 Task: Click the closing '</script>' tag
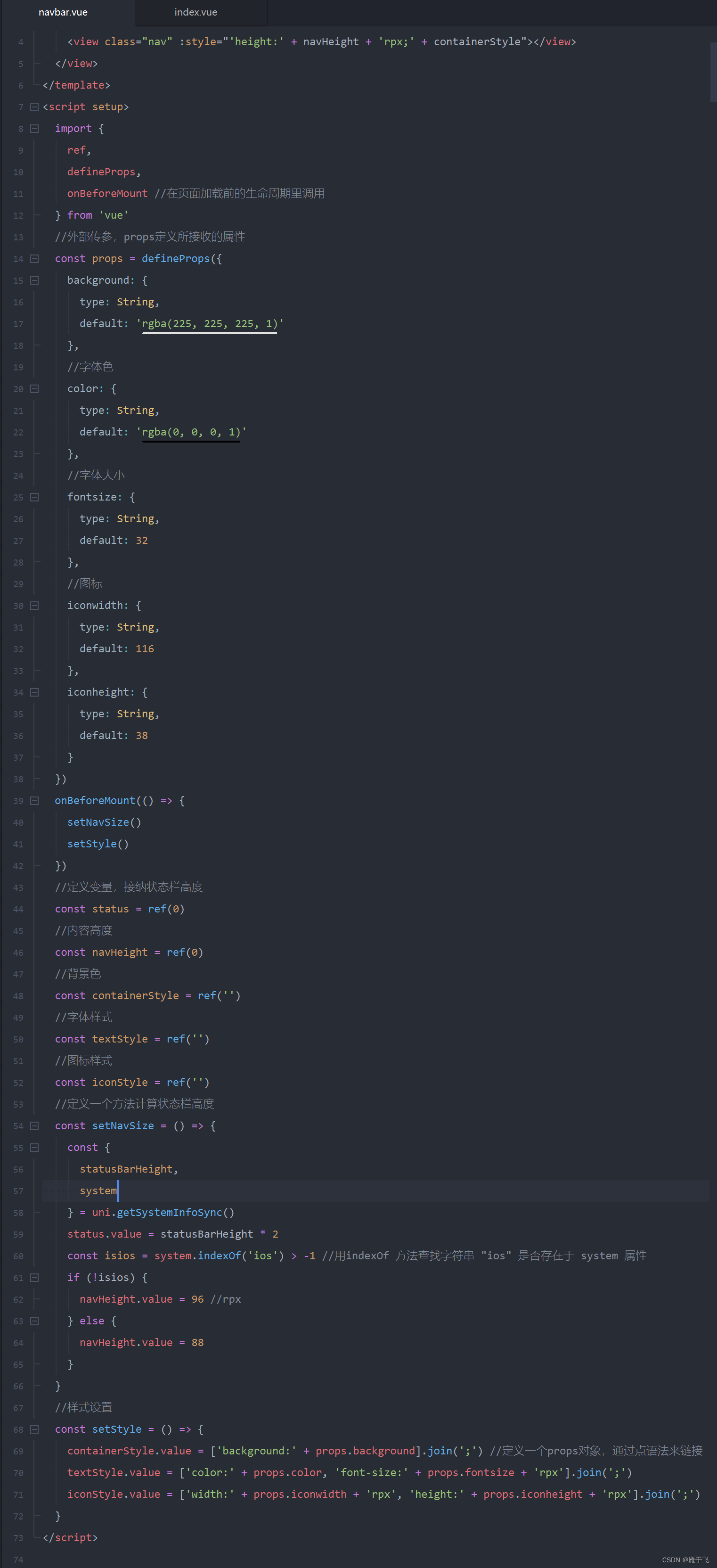[70, 1537]
